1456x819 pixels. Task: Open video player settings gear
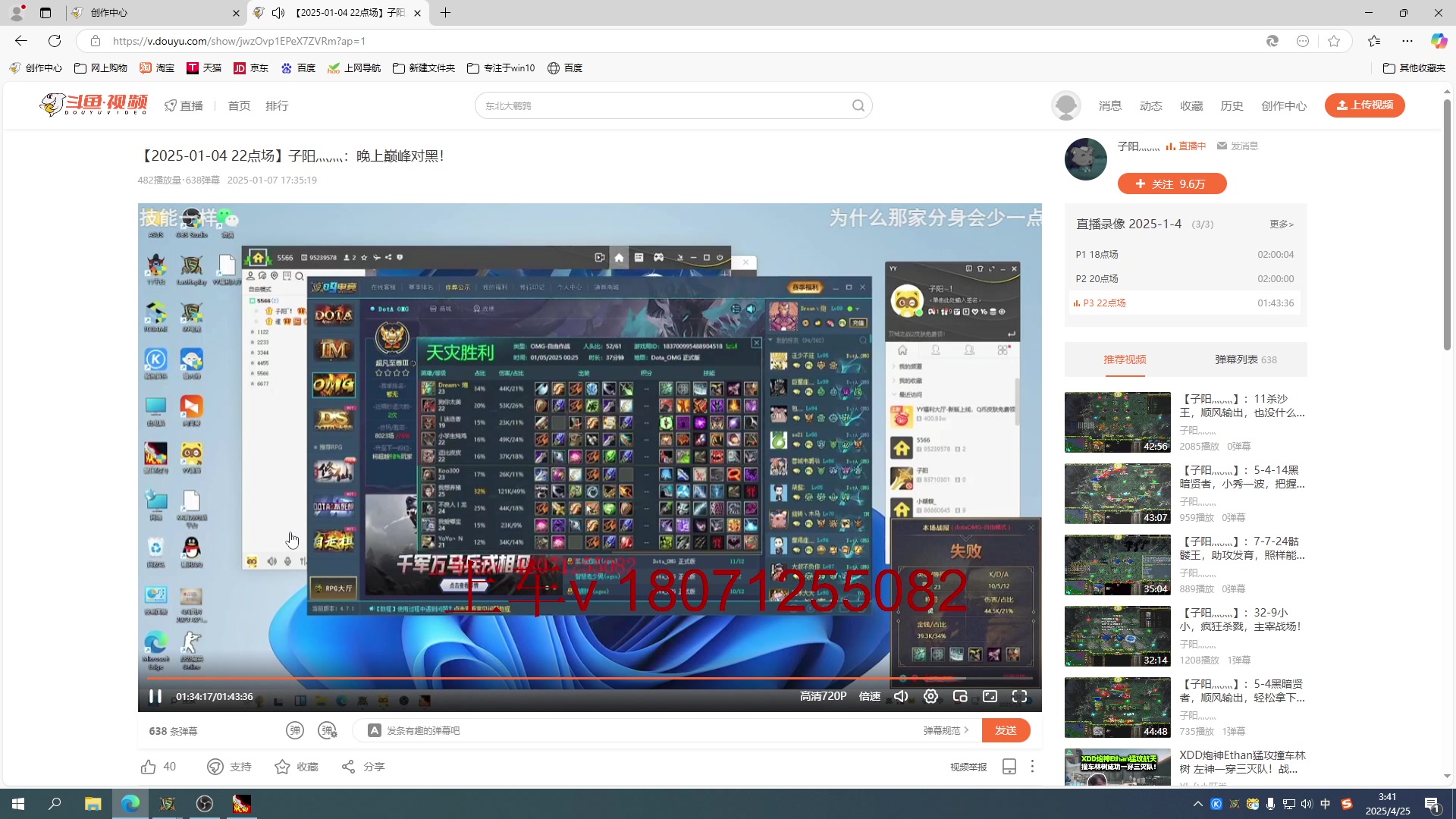(x=930, y=696)
